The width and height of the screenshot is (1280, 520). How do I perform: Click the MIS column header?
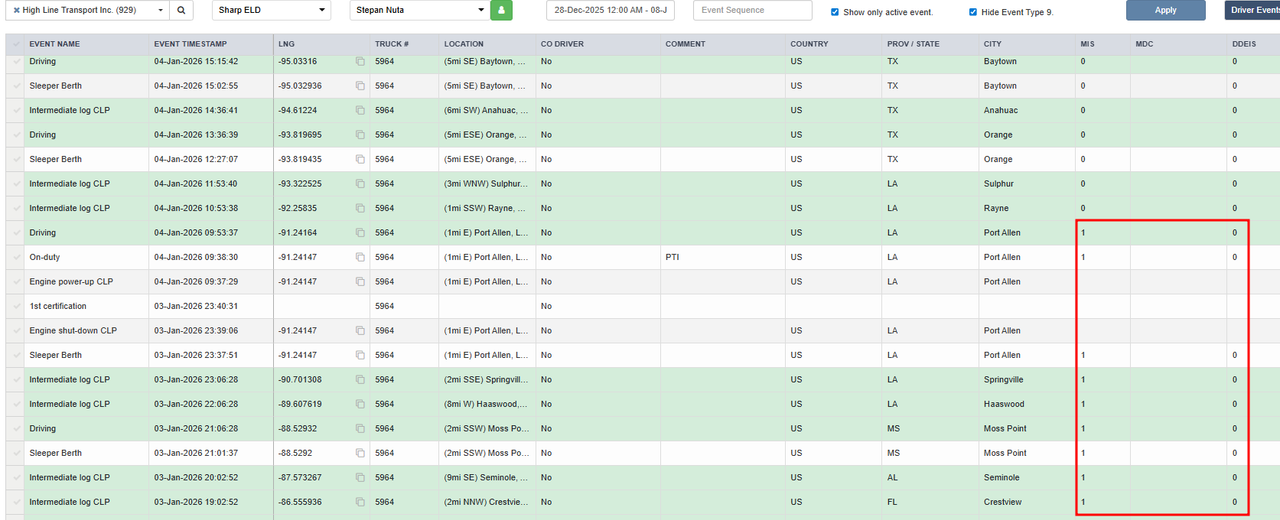[x=1102, y=44]
